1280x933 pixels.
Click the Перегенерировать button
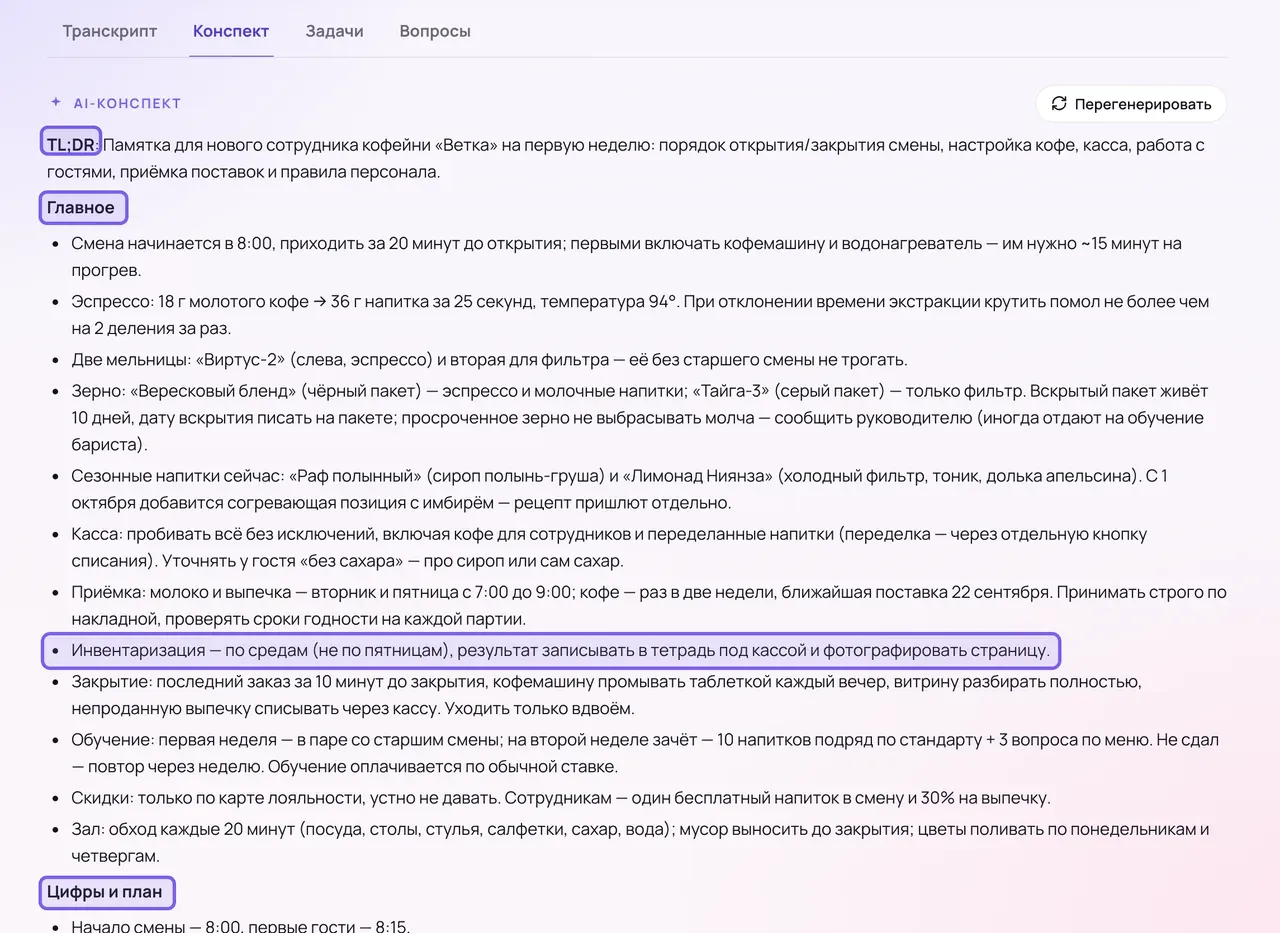[1131, 104]
